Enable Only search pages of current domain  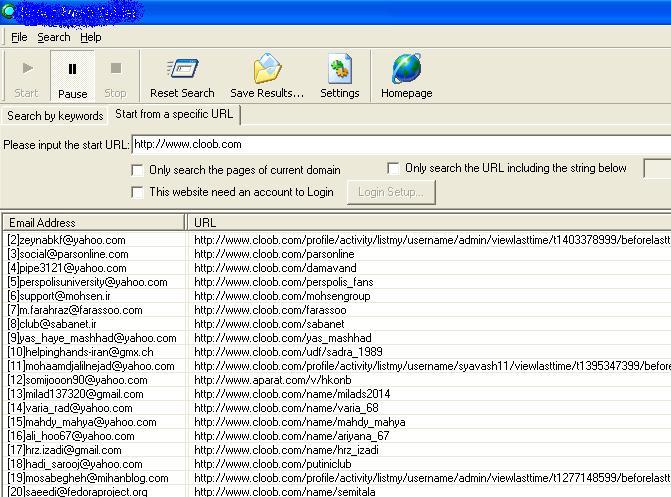137,170
